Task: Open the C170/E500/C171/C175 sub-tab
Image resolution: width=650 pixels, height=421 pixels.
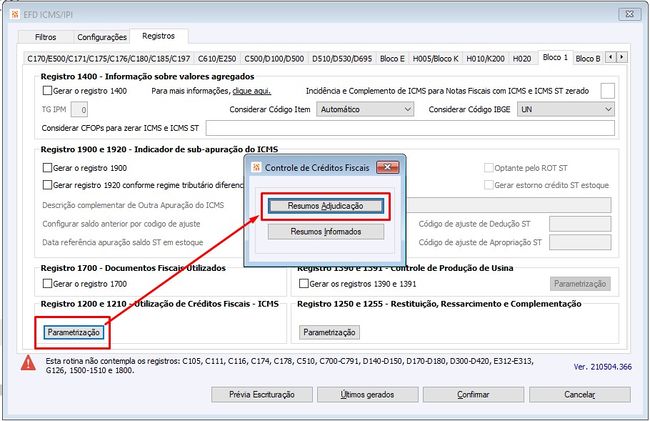Action: pyautogui.click(x=109, y=58)
